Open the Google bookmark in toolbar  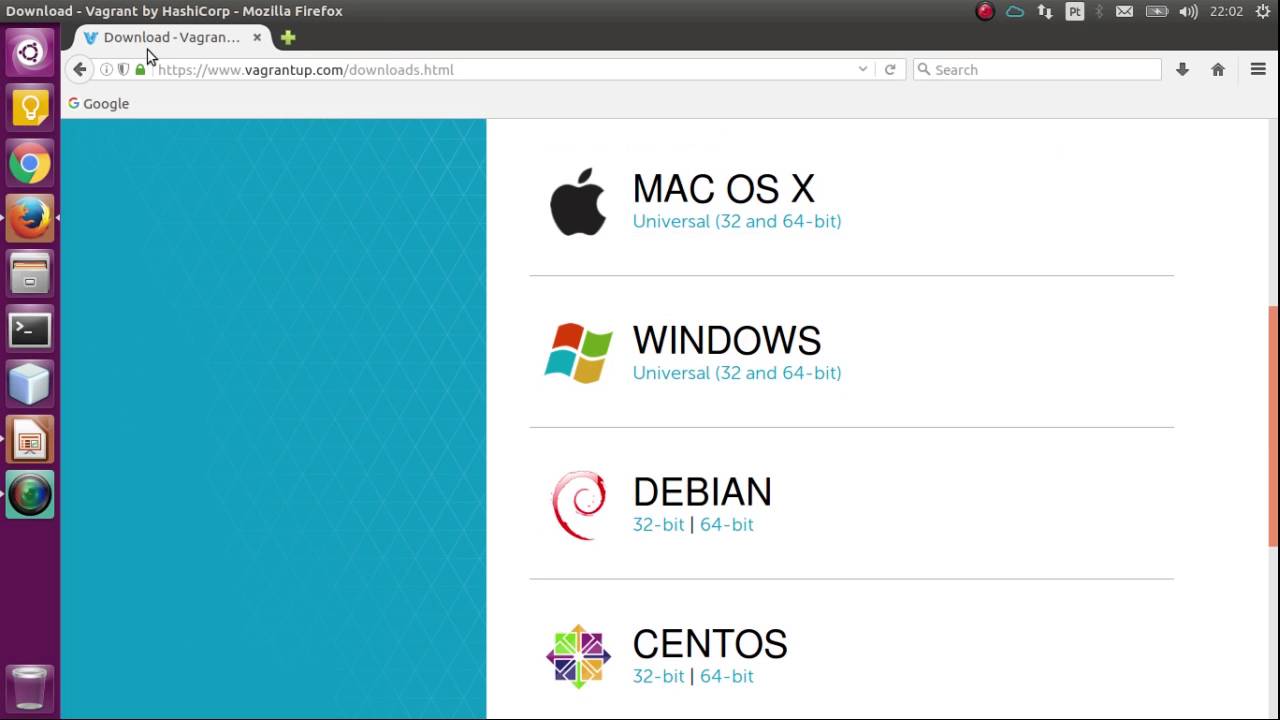(x=98, y=104)
